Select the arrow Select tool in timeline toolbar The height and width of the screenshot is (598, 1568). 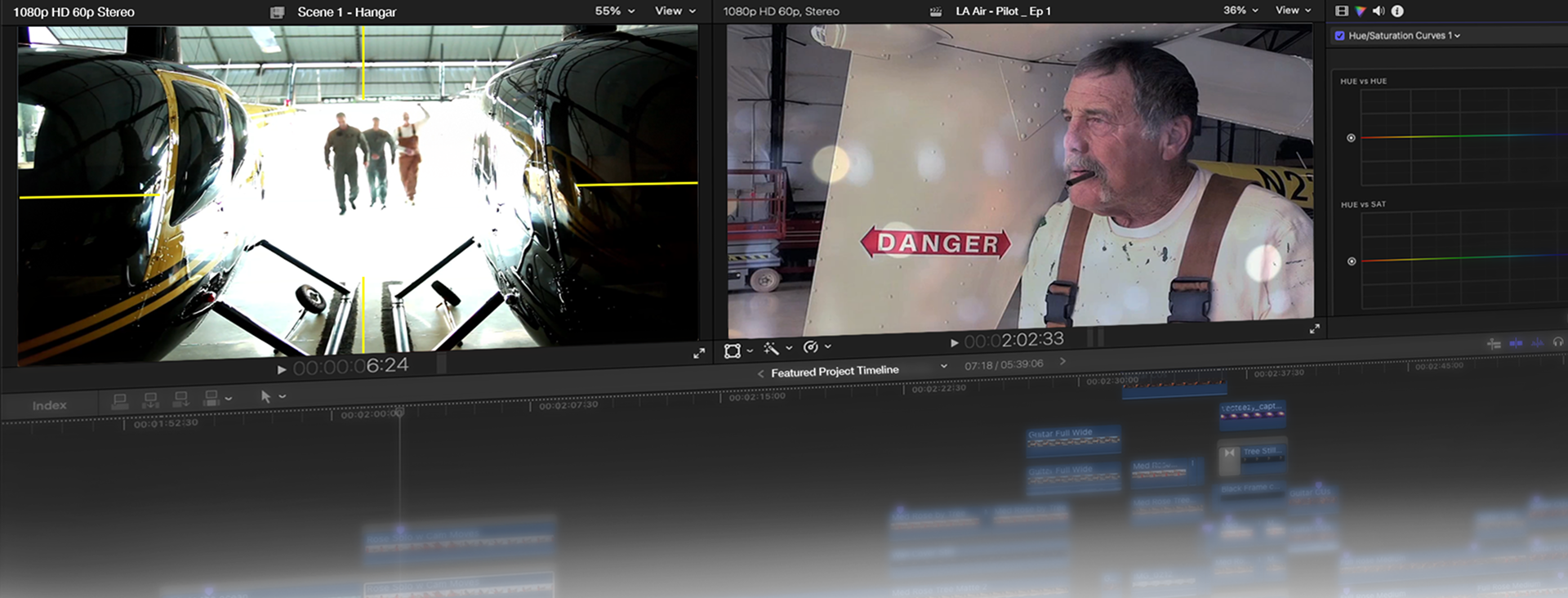point(265,396)
